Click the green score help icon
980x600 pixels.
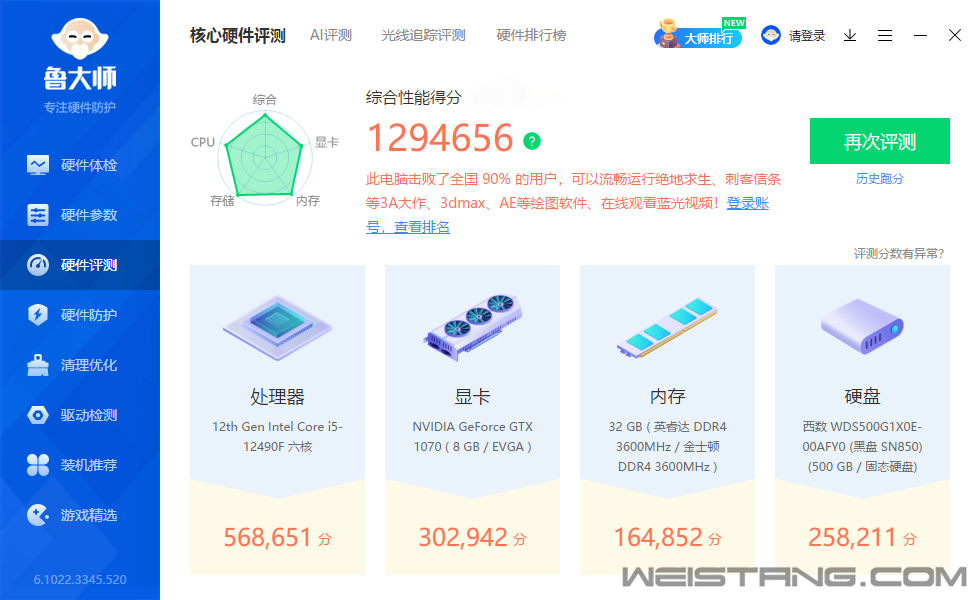tap(532, 141)
